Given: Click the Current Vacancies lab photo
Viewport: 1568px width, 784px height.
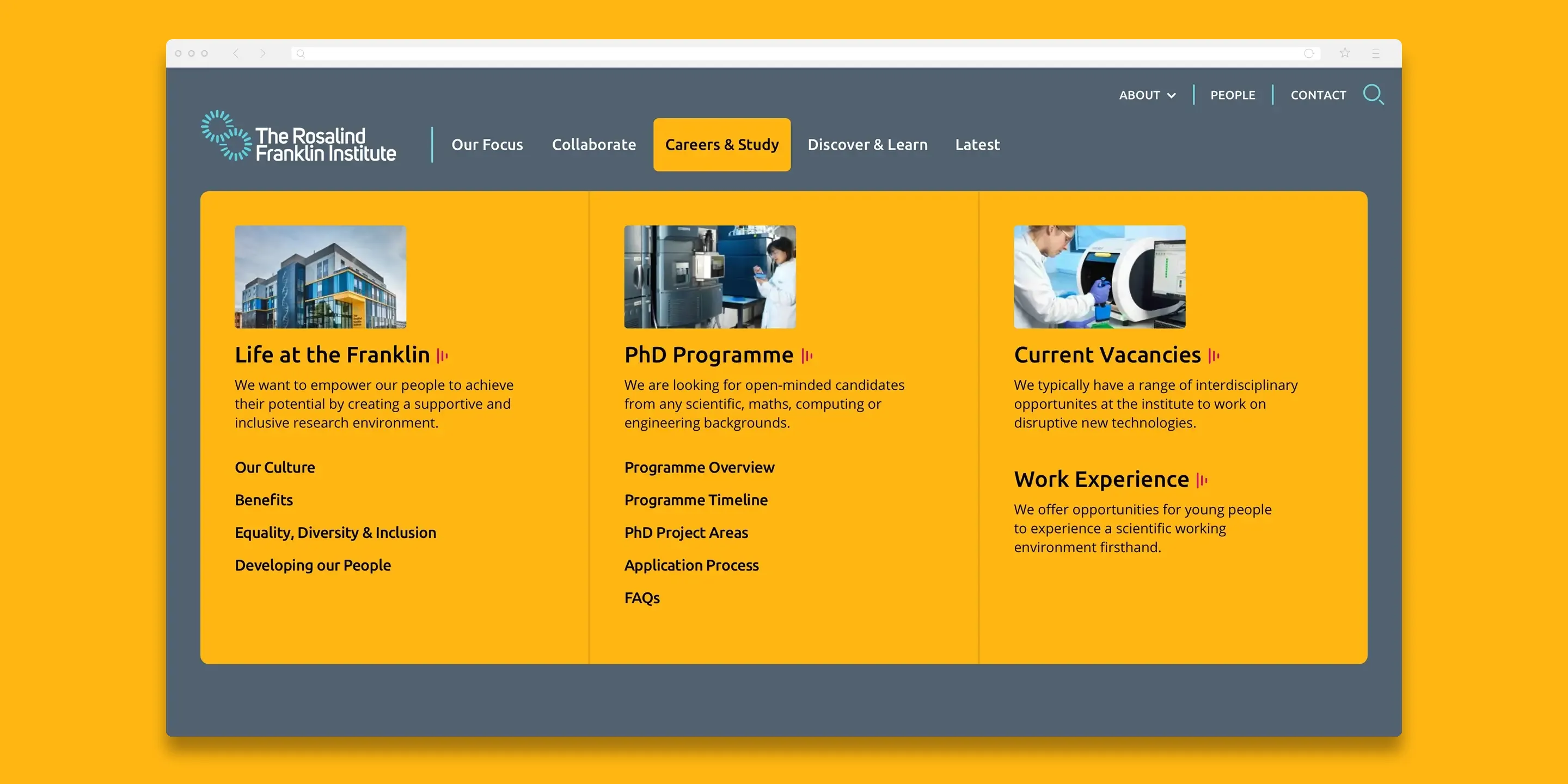Looking at the screenshot, I should (1099, 277).
